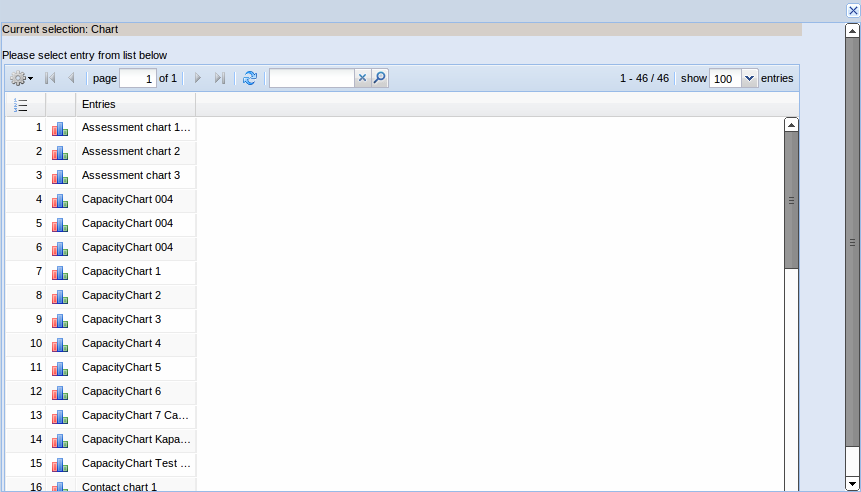The height and width of the screenshot is (492, 861).
Task: Select the Assessment chart 2 entry
Action: tap(130, 152)
